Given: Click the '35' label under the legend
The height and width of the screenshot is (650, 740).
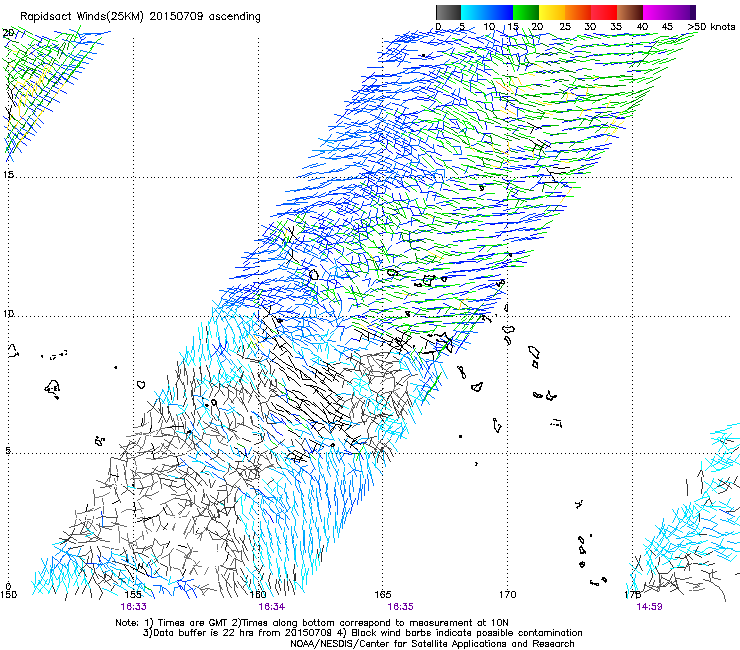Looking at the screenshot, I should (616, 27).
